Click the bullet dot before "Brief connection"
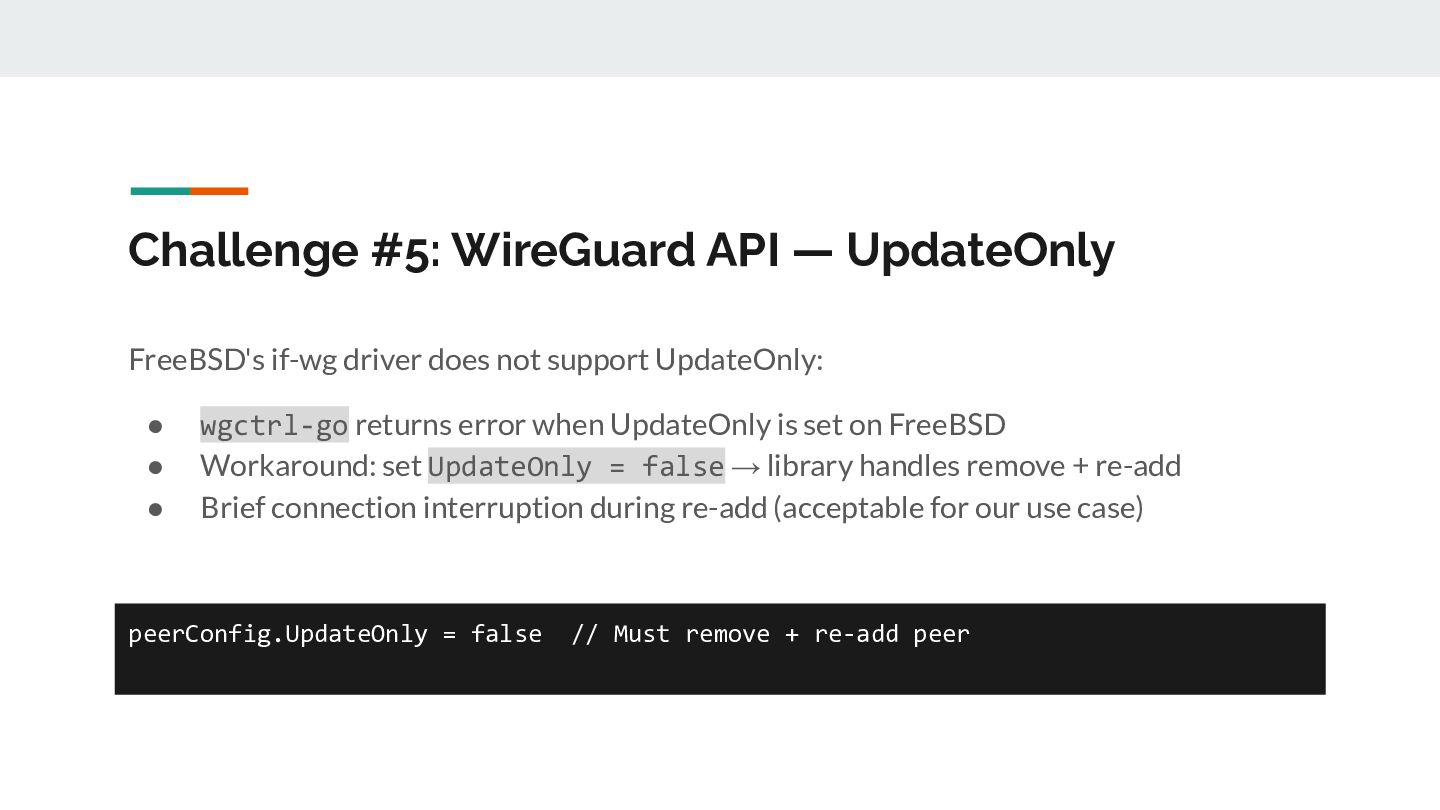1440x810 pixels. click(155, 509)
